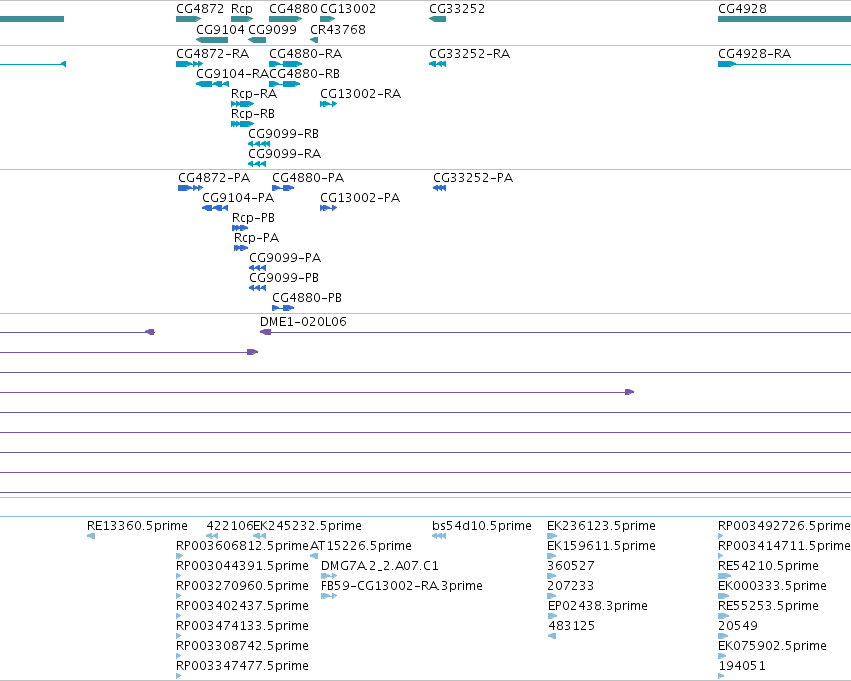This screenshot has height=681, width=851.
Task: Click the CG9104 gene glyph
Action: 212,40
